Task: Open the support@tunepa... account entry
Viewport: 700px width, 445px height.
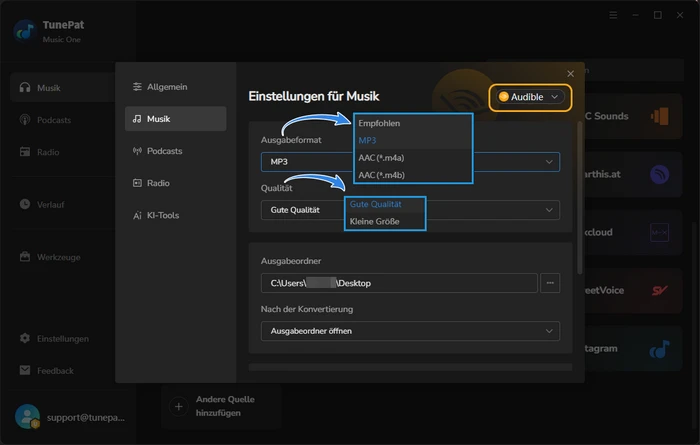Action: (86, 418)
